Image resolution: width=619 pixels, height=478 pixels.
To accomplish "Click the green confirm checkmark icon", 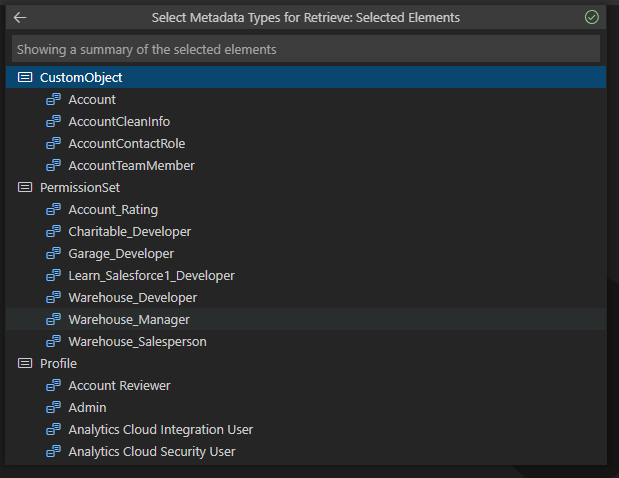I will tap(591, 18).
